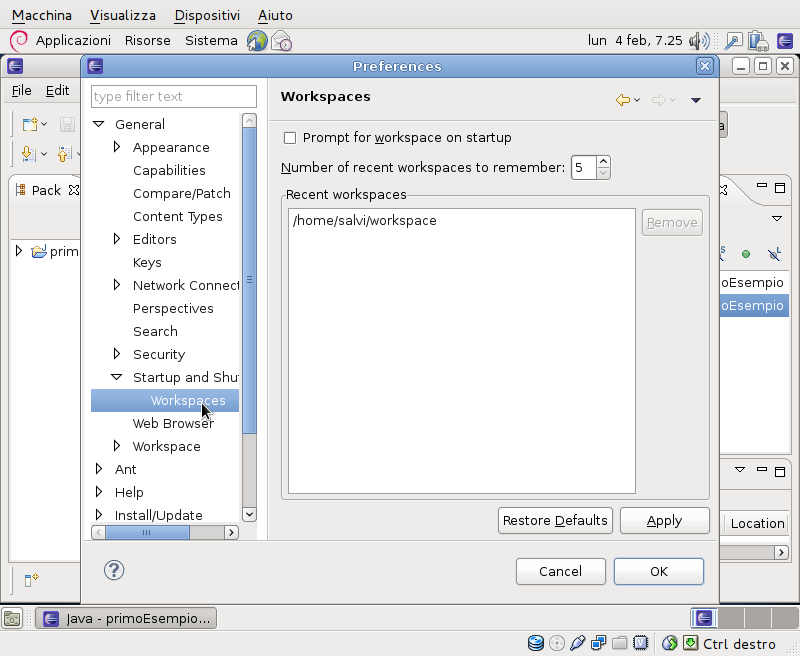Click the preferences tree horizontal scrollbar thumb
This screenshot has height=656, width=800.
pos(147,533)
